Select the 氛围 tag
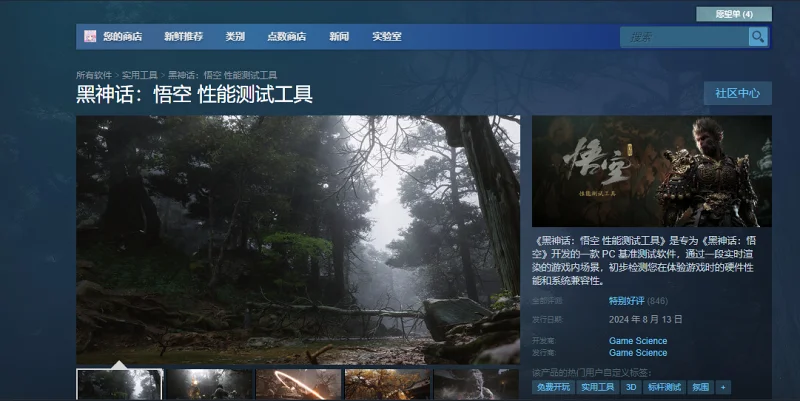800x401 pixels. pyautogui.click(x=701, y=387)
